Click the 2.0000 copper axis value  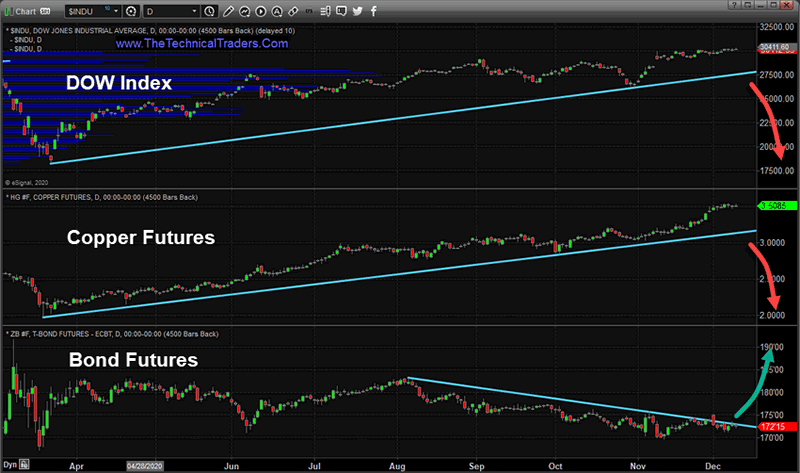772,315
